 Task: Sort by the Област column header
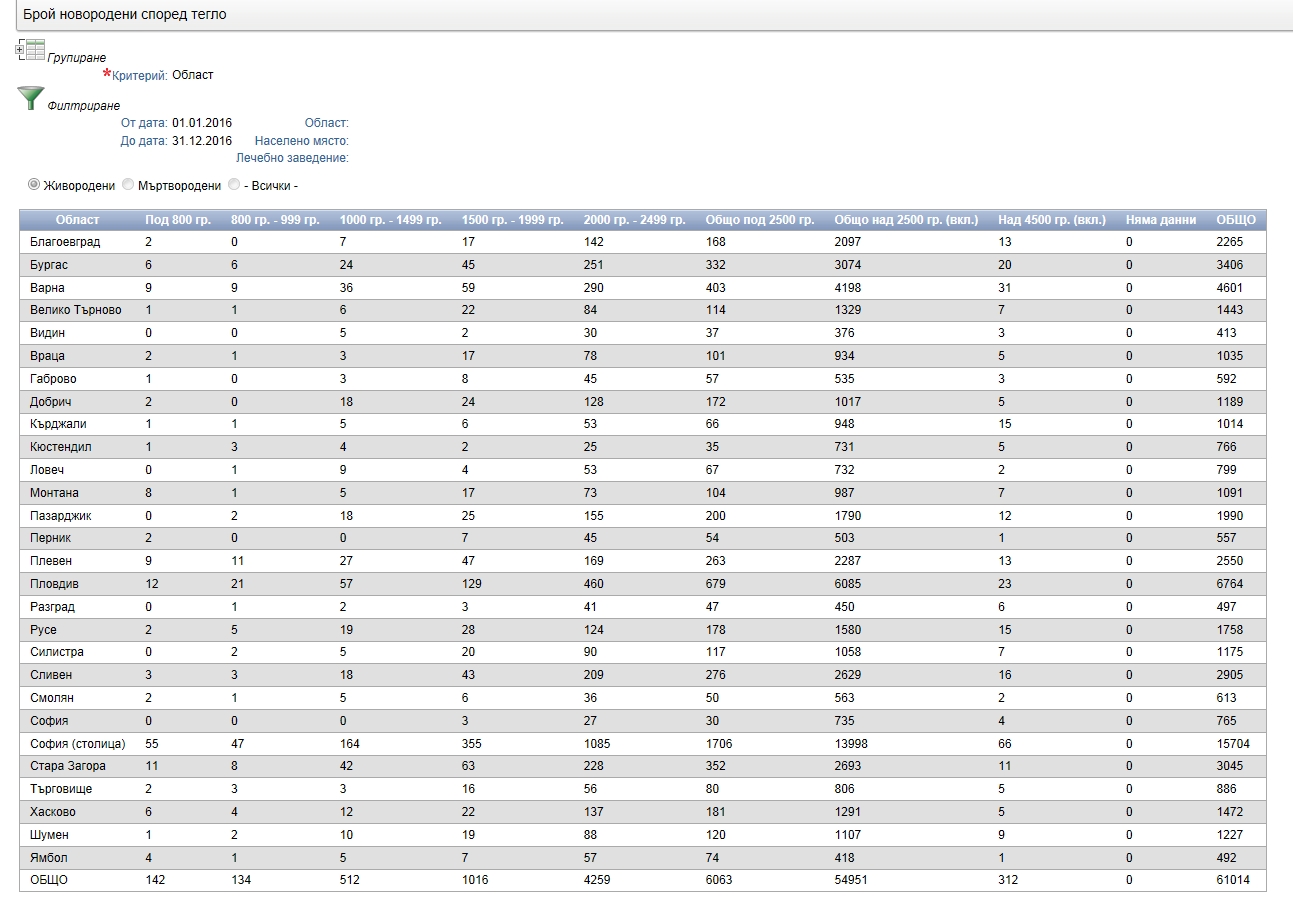[77, 220]
